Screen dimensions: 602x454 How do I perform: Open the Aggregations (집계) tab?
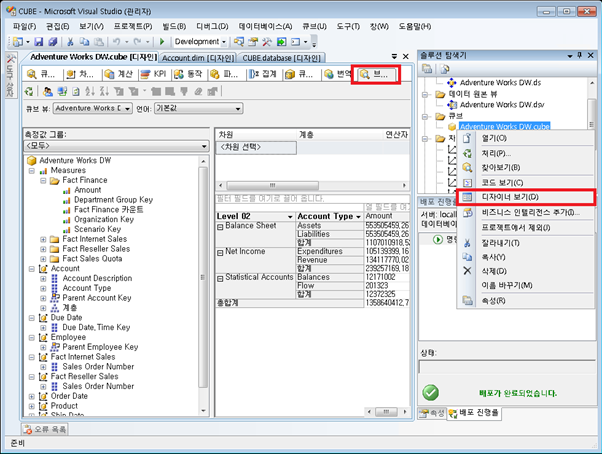263,74
